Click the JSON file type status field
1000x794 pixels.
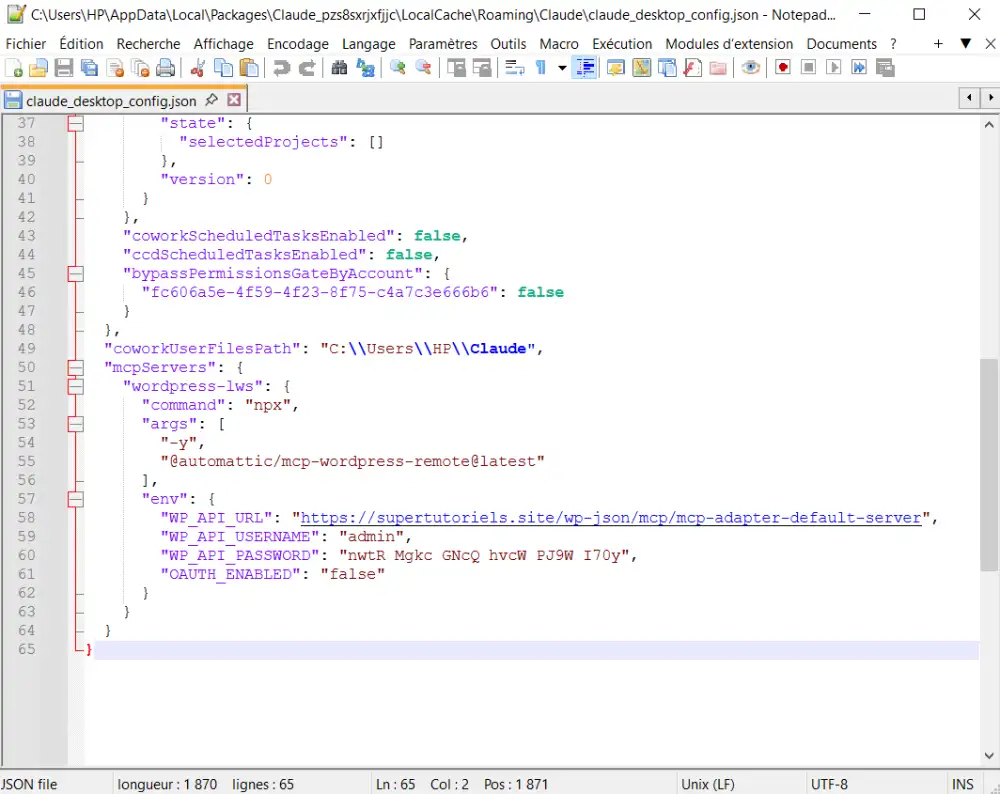click(x=29, y=784)
